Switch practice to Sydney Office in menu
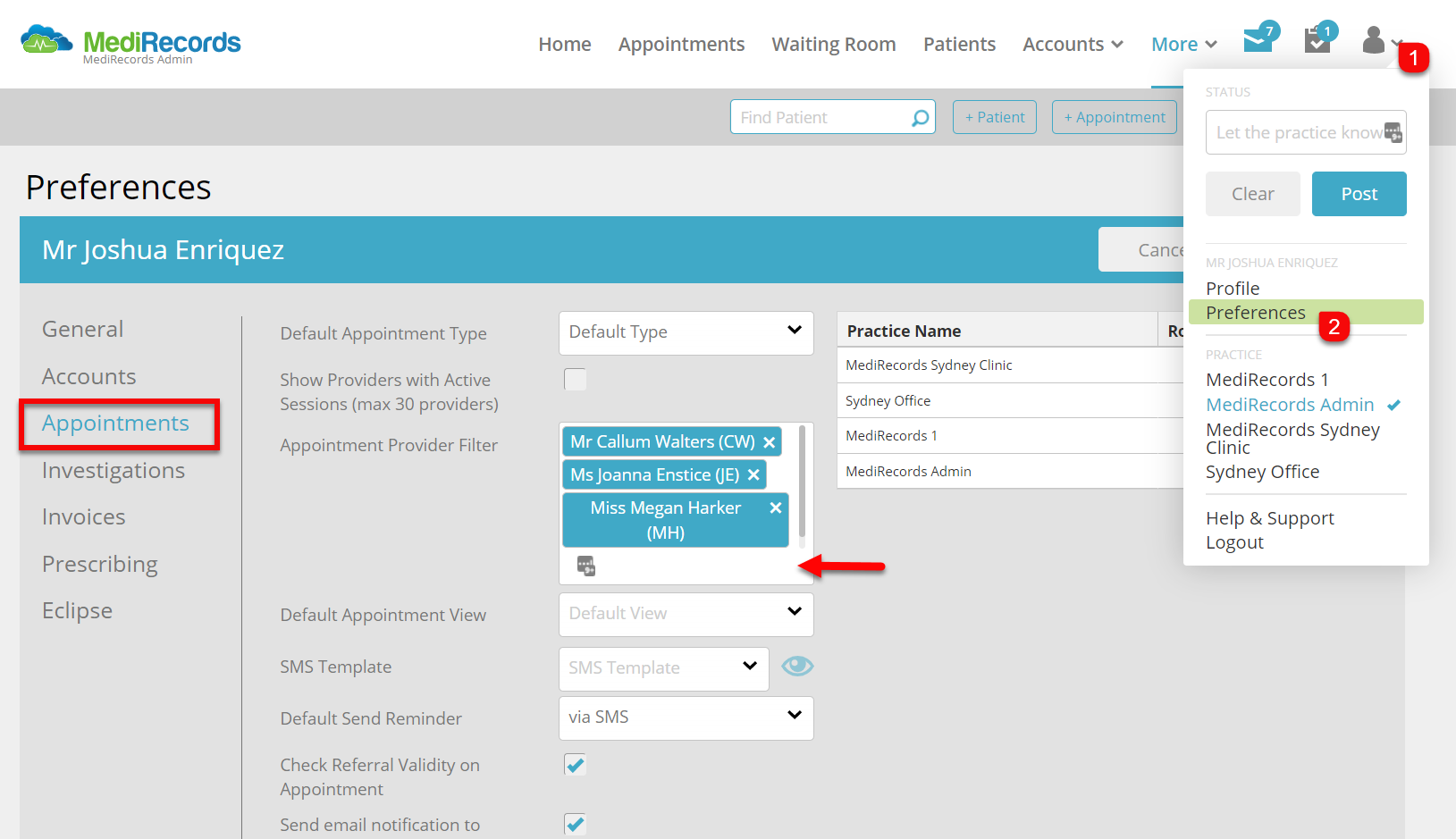Image resolution: width=1456 pixels, height=839 pixels. click(x=1262, y=472)
